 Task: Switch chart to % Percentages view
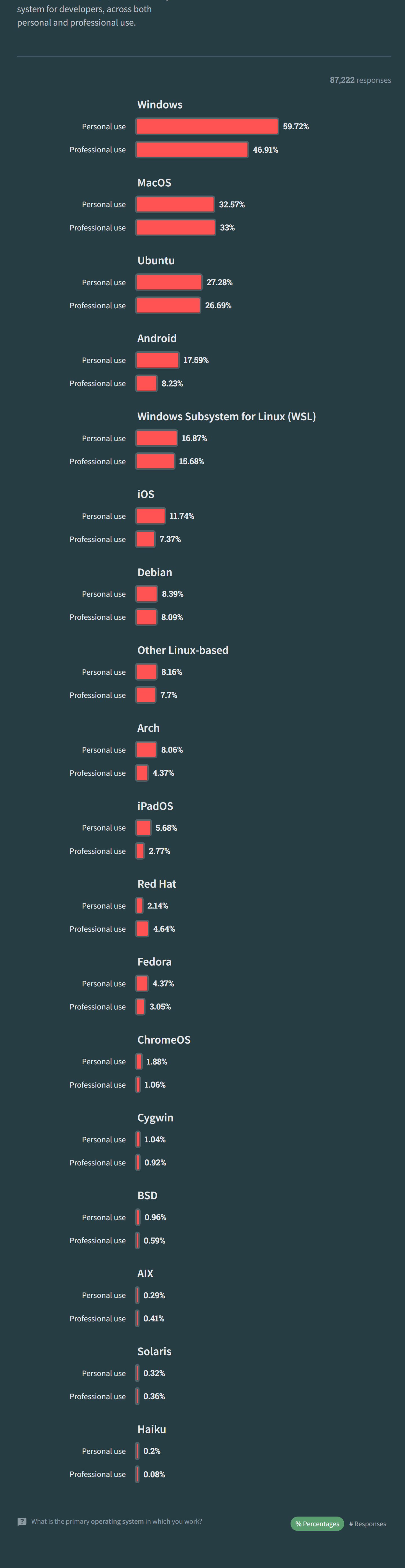317,1524
